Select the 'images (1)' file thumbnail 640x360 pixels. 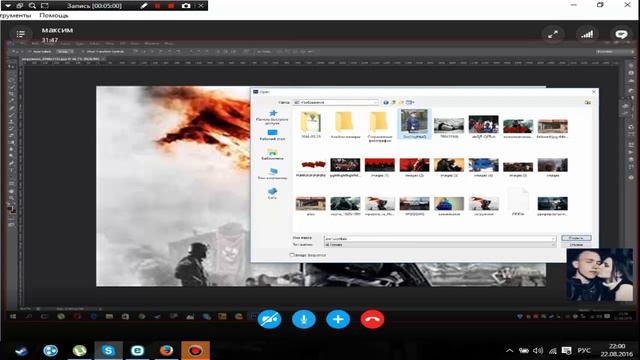click(x=380, y=167)
